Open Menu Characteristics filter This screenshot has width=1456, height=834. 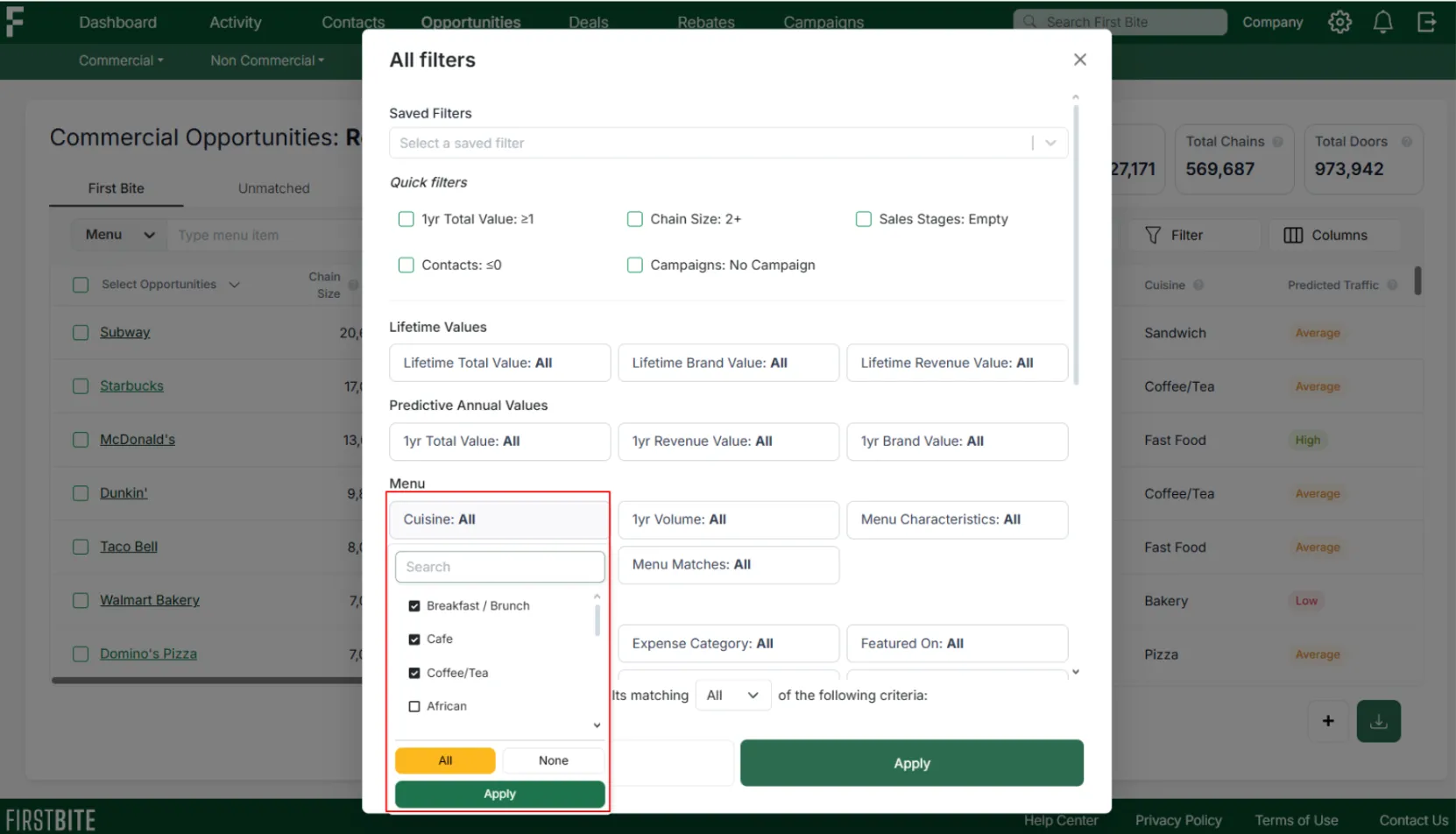(x=957, y=519)
